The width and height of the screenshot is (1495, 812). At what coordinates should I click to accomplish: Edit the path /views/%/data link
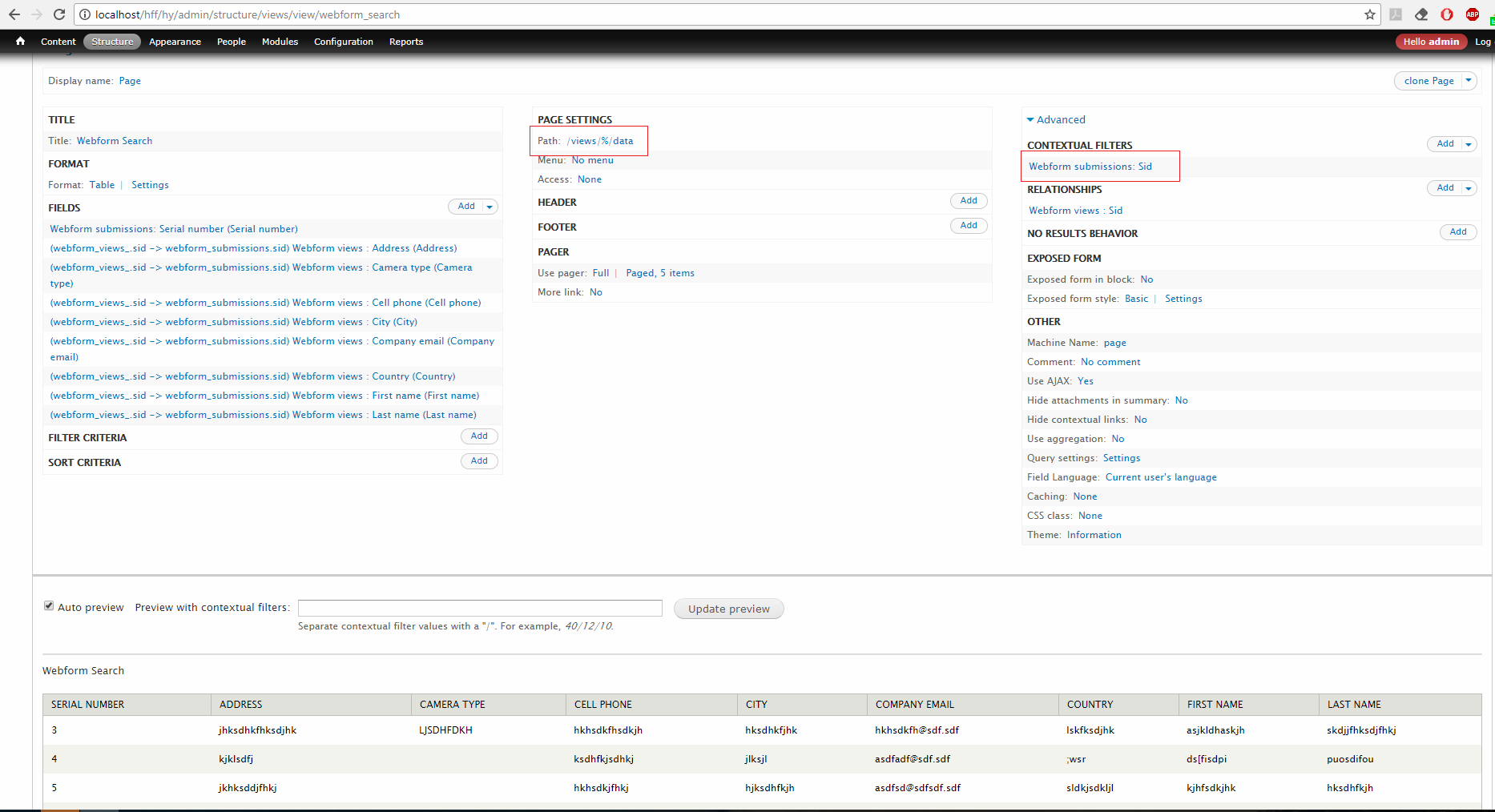pos(600,141)
